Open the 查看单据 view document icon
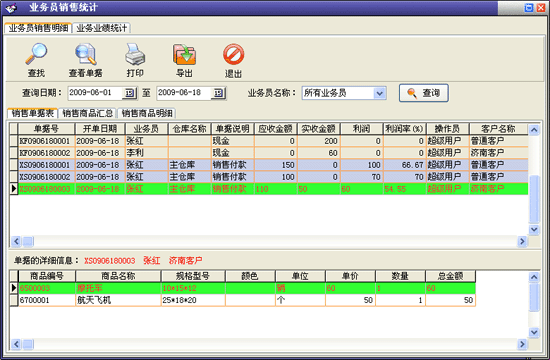Image resolution: width=550 pixels, height=360 pixels. tap(86, 54)
